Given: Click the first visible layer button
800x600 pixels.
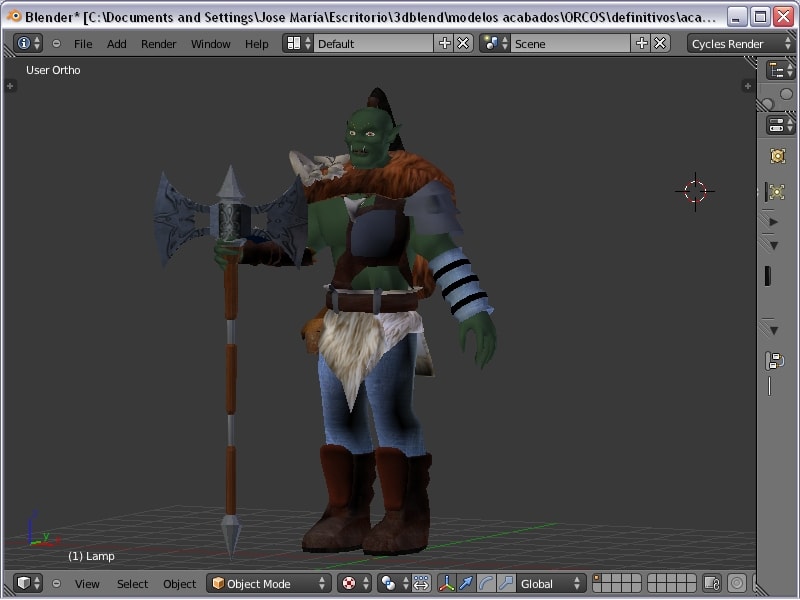Looking at the screenshot, I should pos(598,579).
